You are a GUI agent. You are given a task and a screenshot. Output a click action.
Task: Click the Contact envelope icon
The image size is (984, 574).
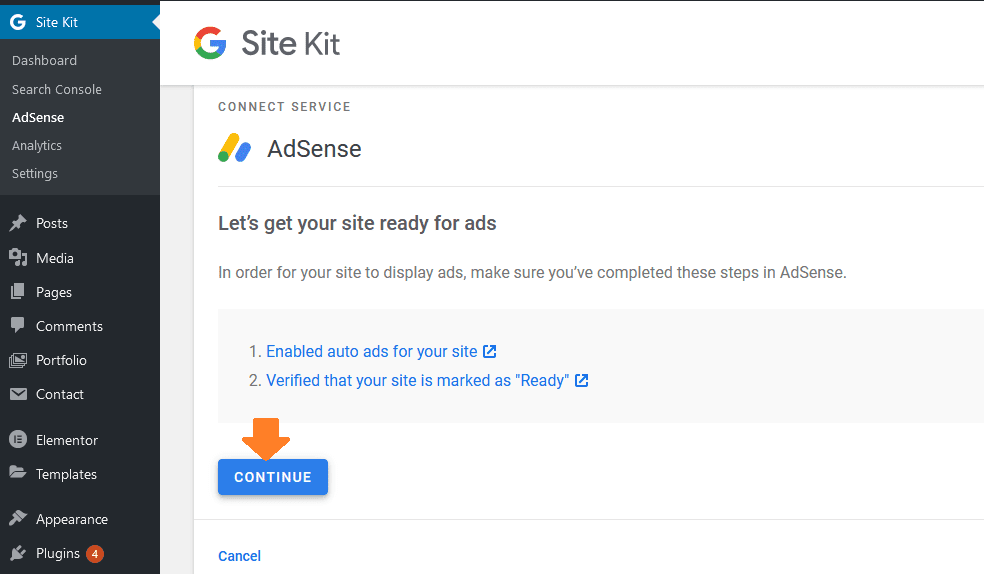click(18, 394)
